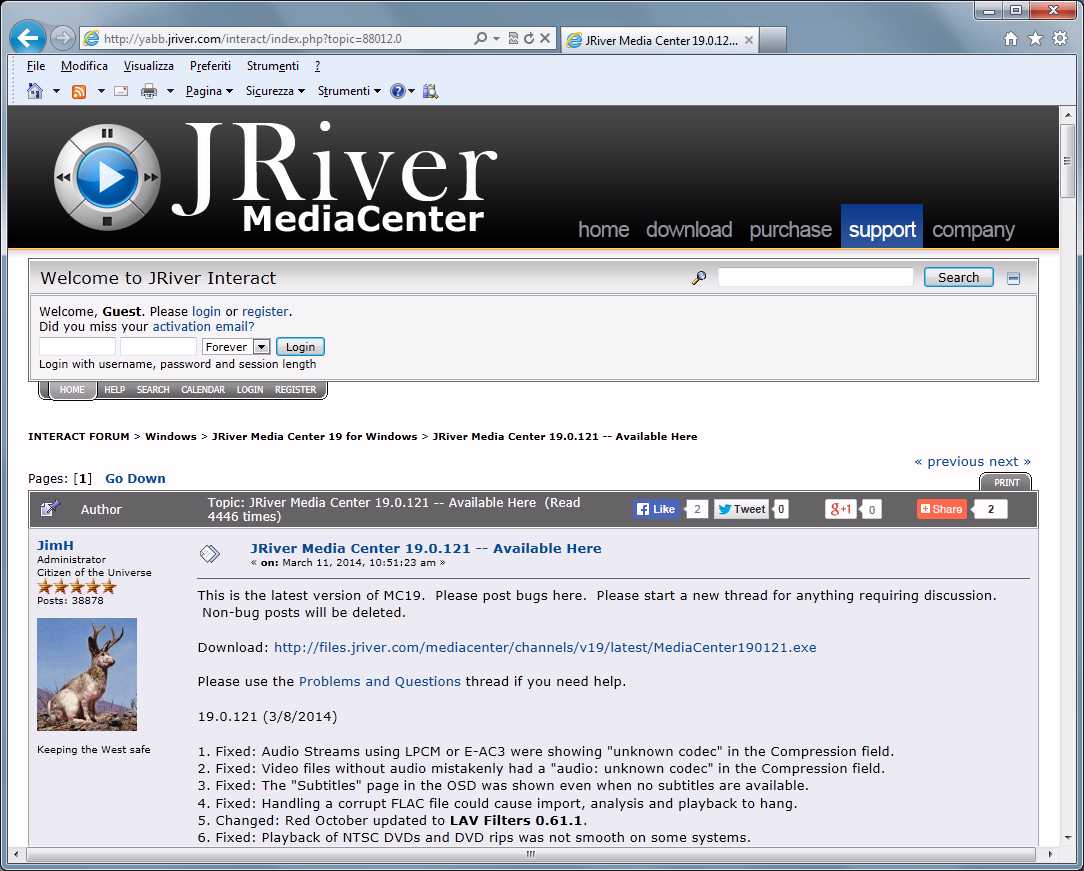Click the Go Down link
The height and width of the screenshot is (871, 1084).
136,478
